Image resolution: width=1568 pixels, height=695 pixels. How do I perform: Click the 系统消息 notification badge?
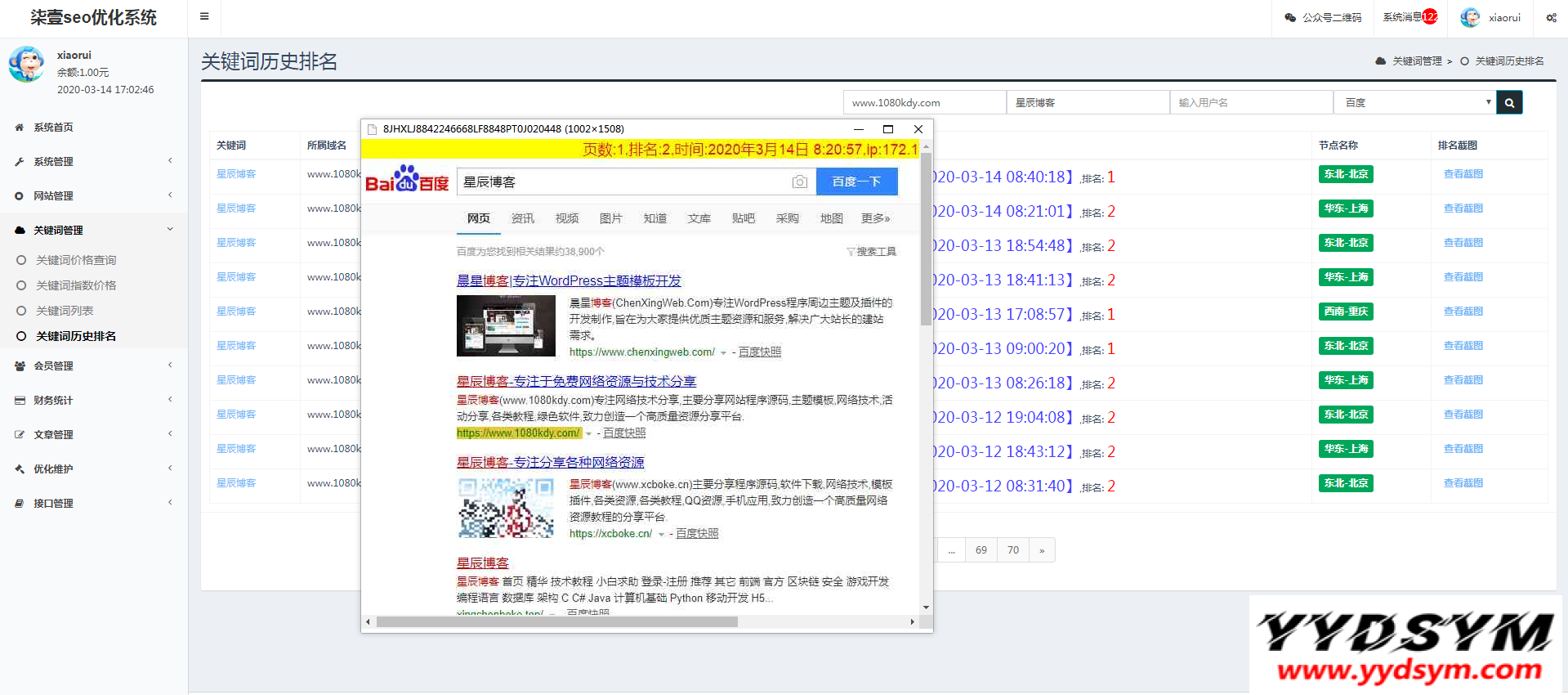pyautogui.click(x=1429, y=16)
